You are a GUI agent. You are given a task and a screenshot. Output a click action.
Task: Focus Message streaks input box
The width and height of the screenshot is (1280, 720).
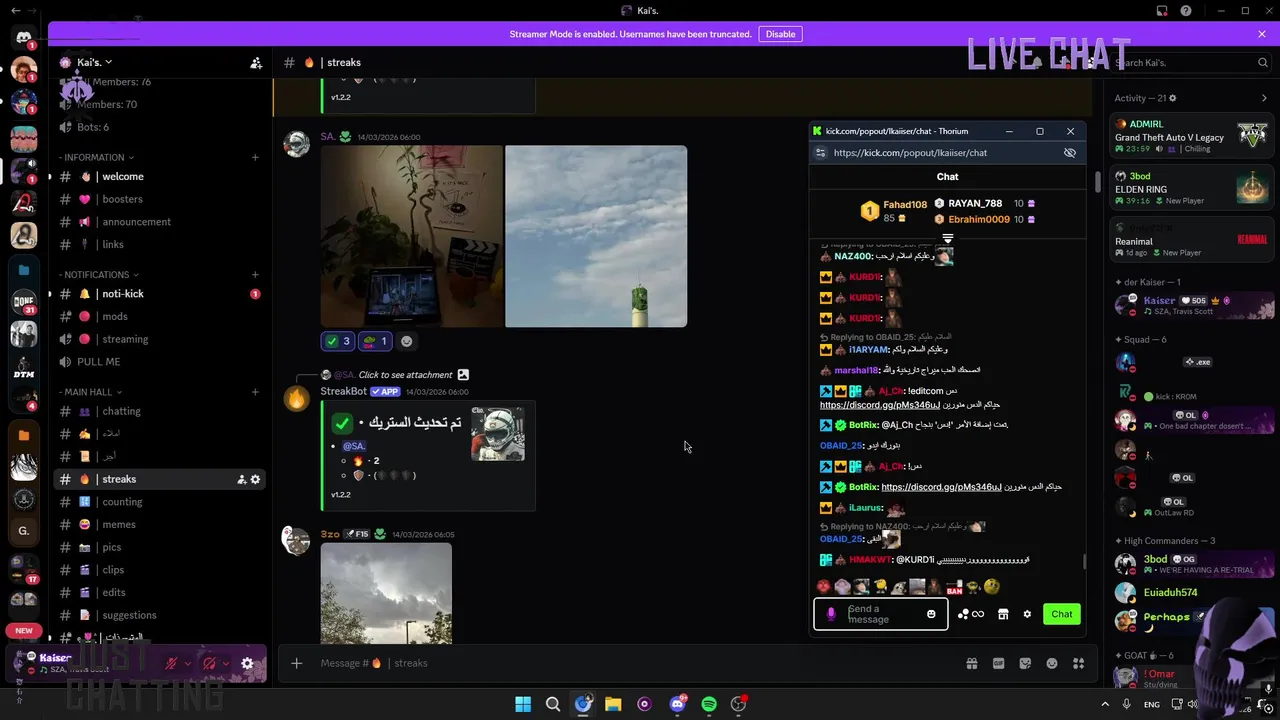point(630,663)
